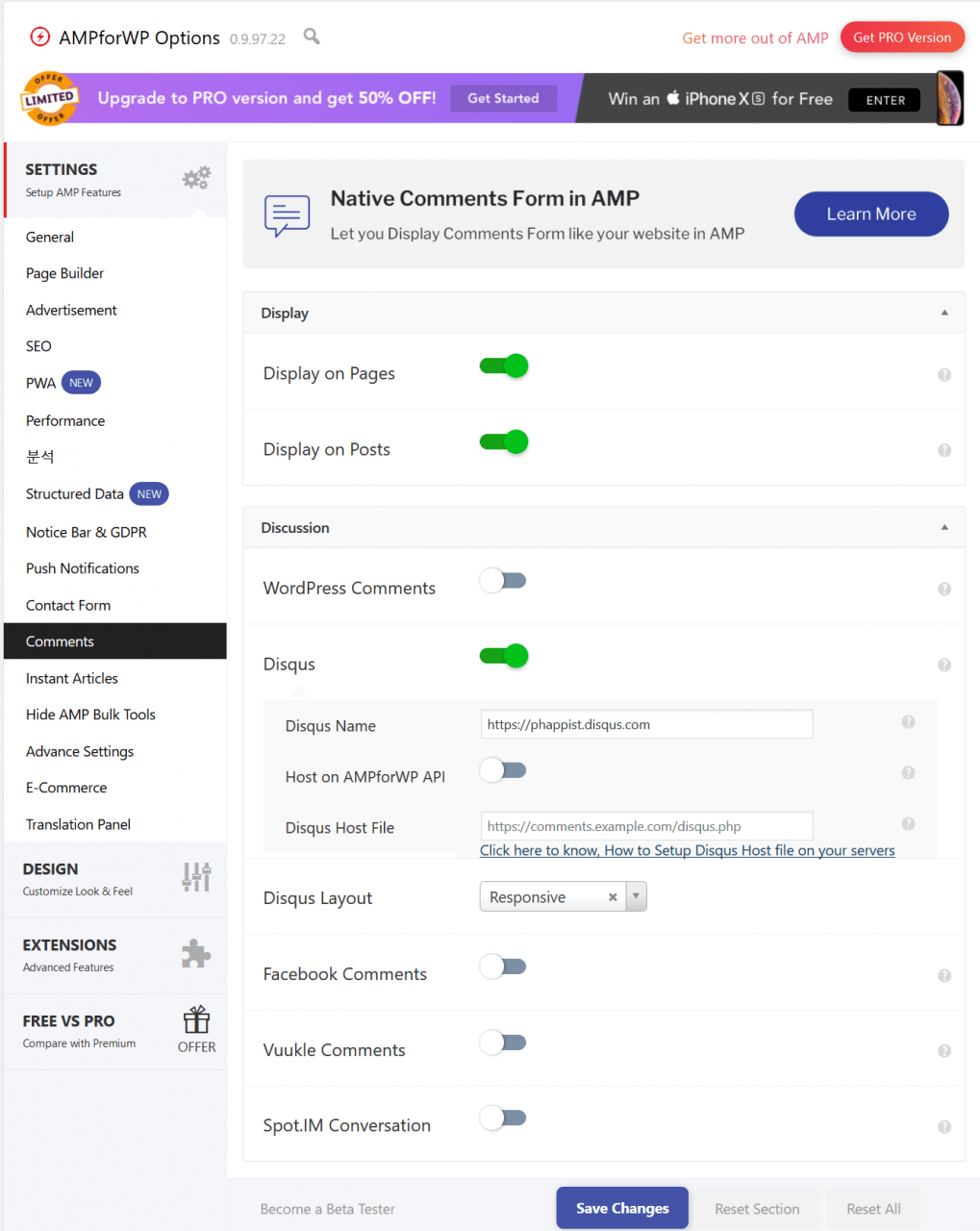
Task: Click help icon beside Disqus Name
Action: point(907,722)
